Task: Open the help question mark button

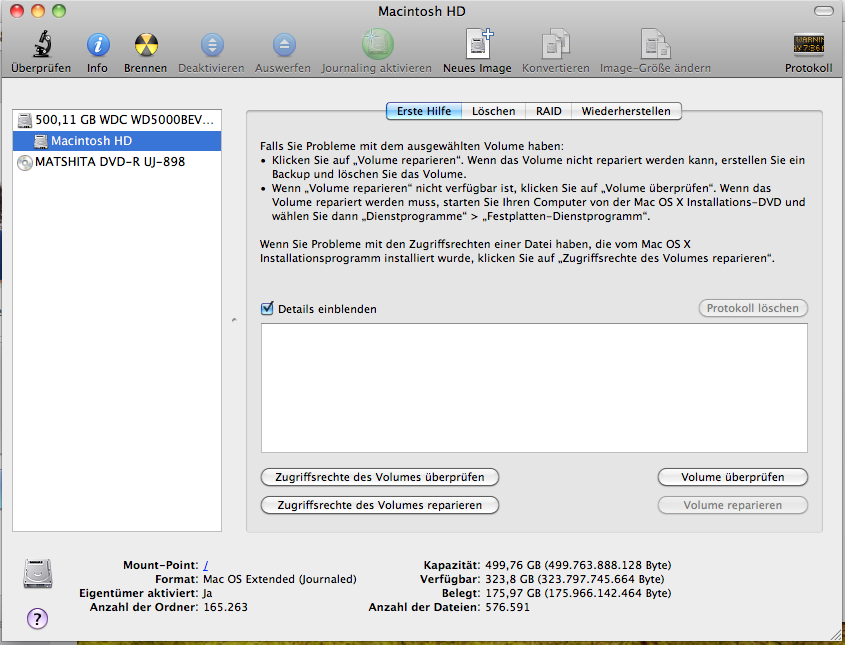Action: 37,618
